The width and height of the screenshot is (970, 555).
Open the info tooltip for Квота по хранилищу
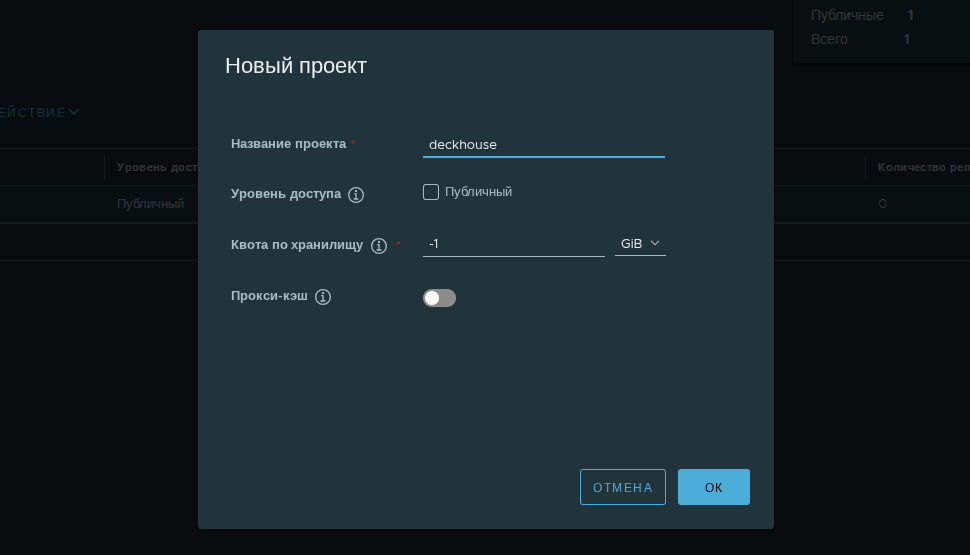[x=379, y=246]
